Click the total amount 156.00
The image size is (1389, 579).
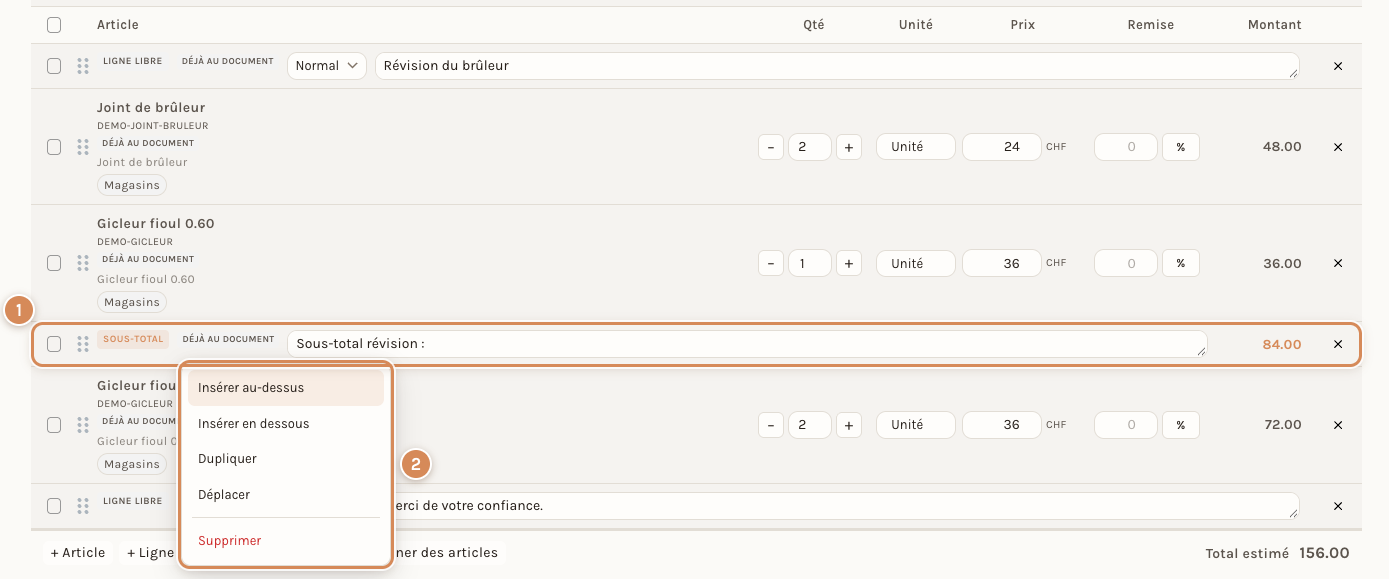tap(1324, 553)
